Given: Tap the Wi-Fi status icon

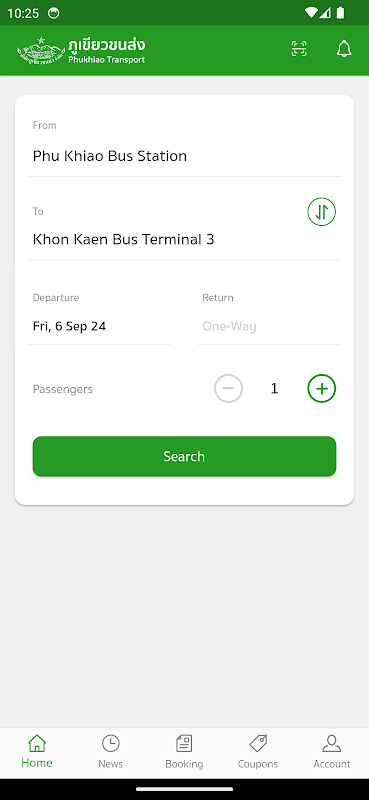Looking at the screenshot, I should 310,13.
